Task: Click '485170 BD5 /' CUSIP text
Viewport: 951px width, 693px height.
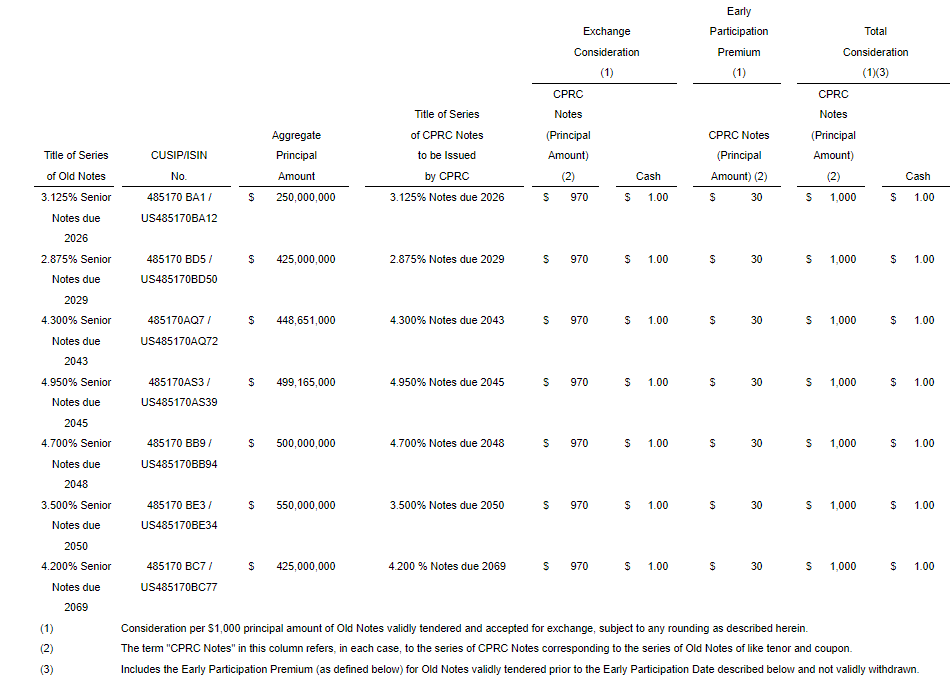Action: pyautogui.click(x=179, y=259)
